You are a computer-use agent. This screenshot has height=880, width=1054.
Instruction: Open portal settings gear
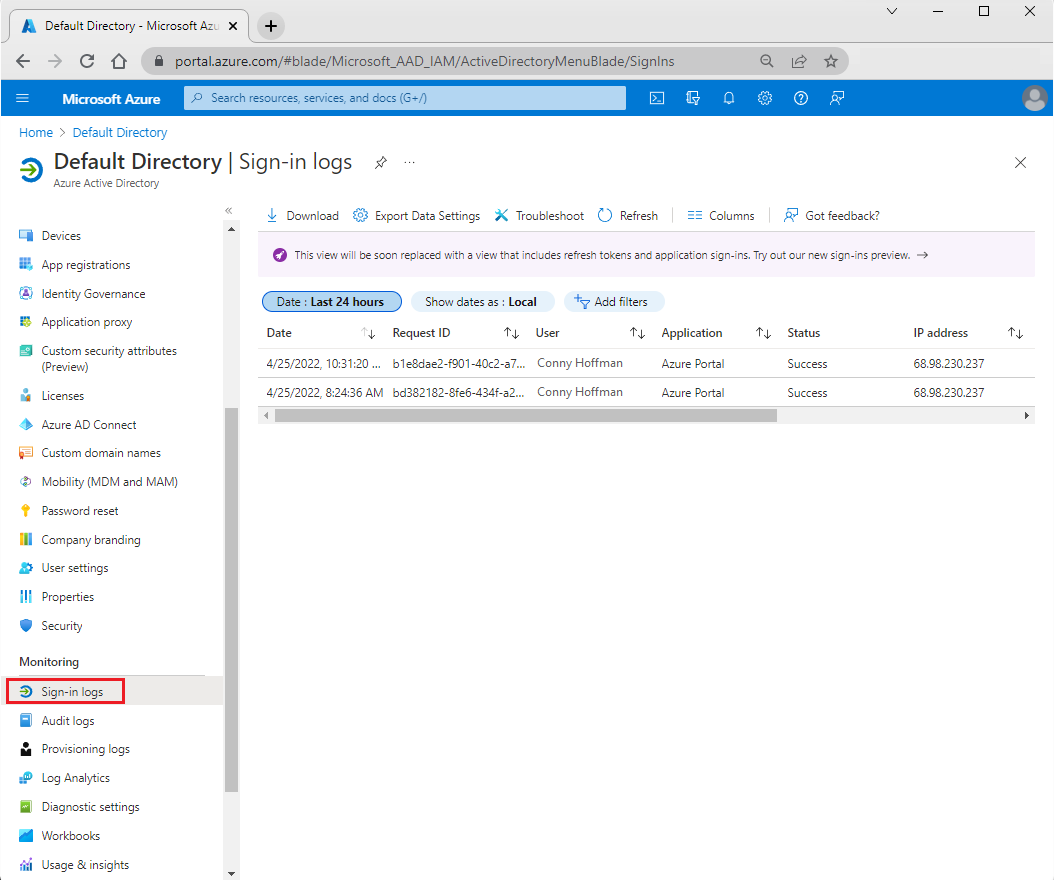pos(764,98)
